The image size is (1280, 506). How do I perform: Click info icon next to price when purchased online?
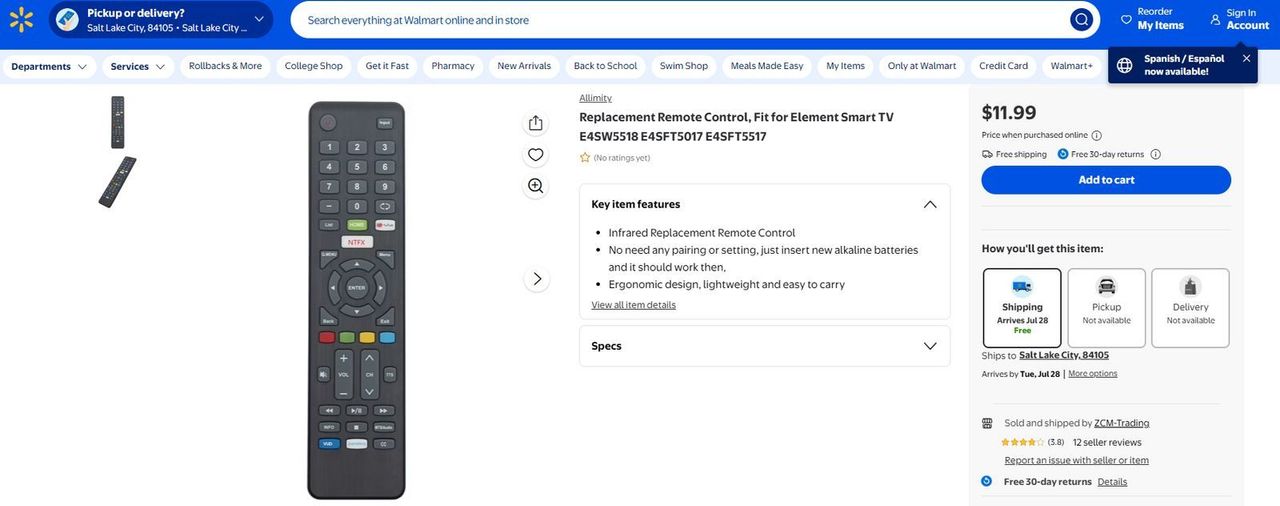coord(1097,135)
